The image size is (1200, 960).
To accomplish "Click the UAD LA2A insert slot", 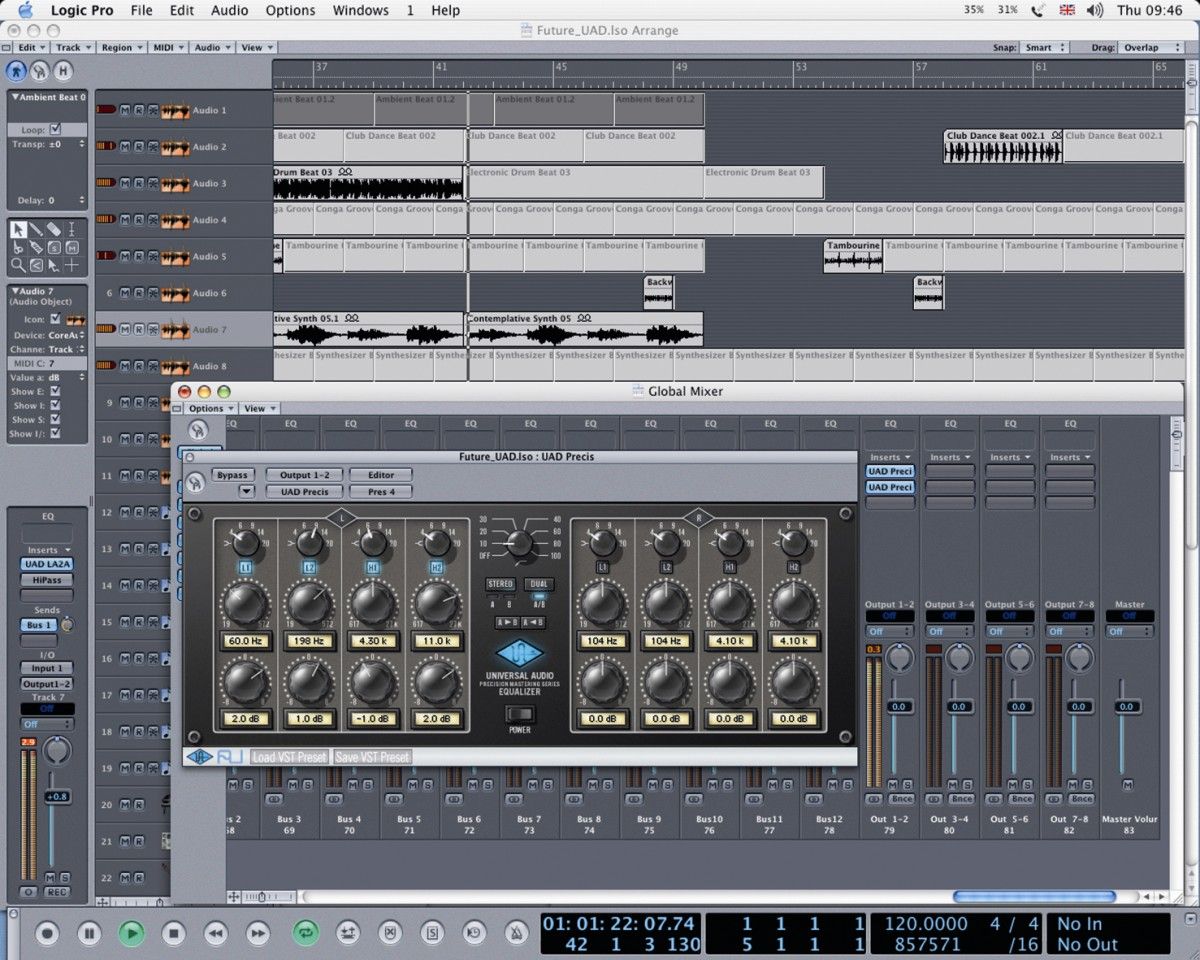I will [x=47, y=564].
